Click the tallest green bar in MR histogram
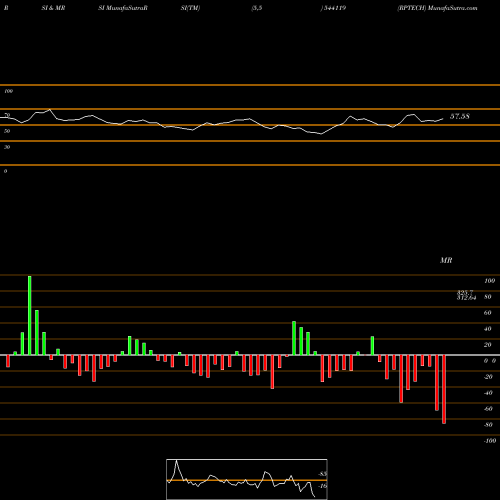 [x=30, y=315]
